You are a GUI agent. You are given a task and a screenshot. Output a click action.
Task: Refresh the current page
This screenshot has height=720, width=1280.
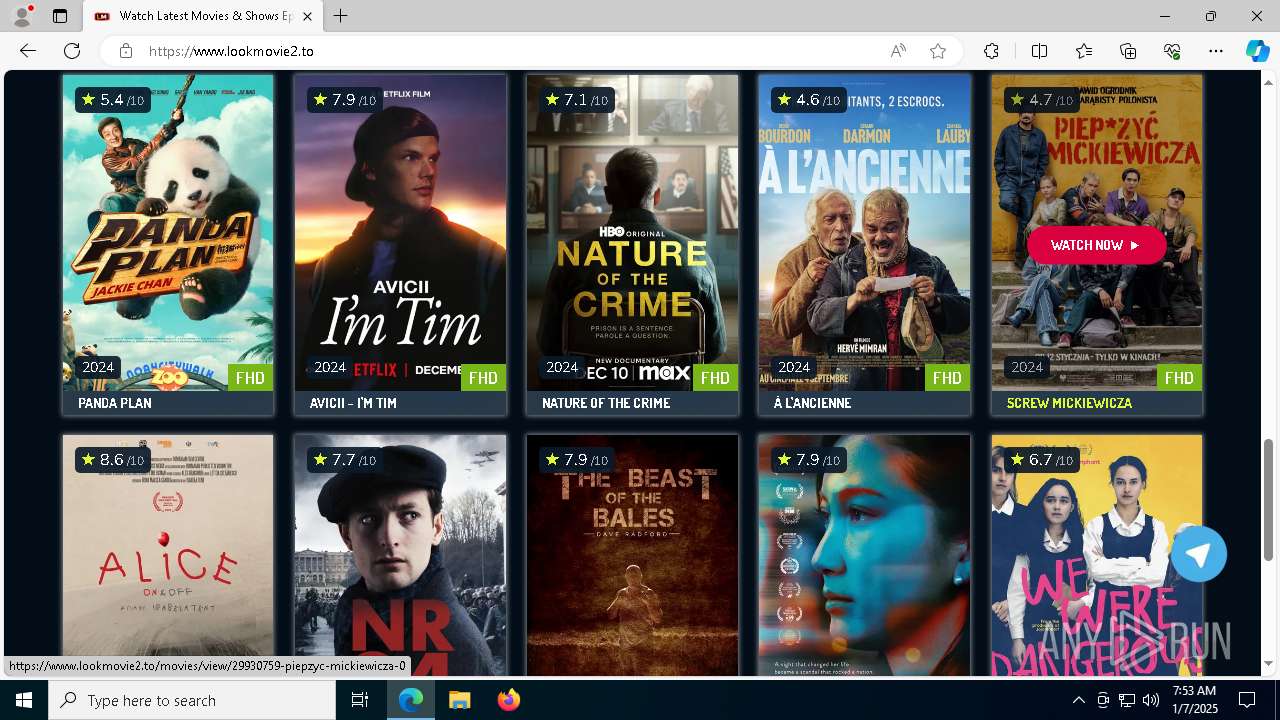[x=72, y=51]
